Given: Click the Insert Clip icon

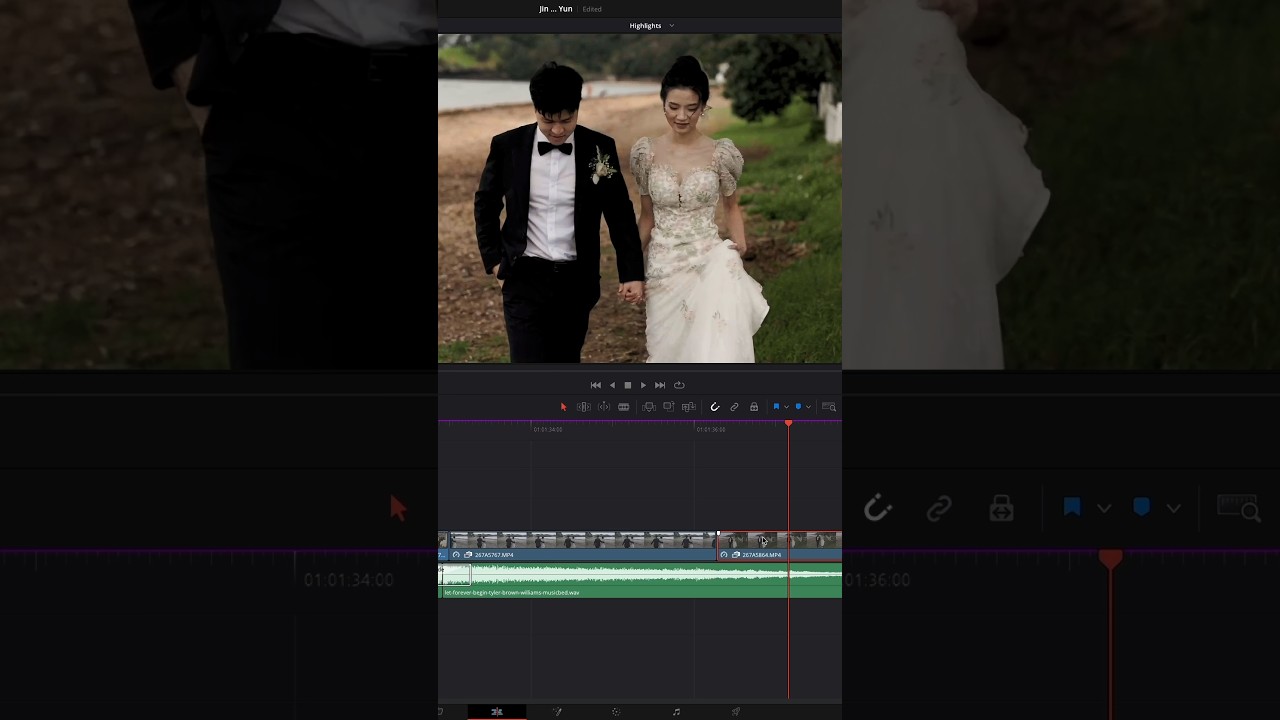Looking at the screenshot, I should (x=649, y=407).
